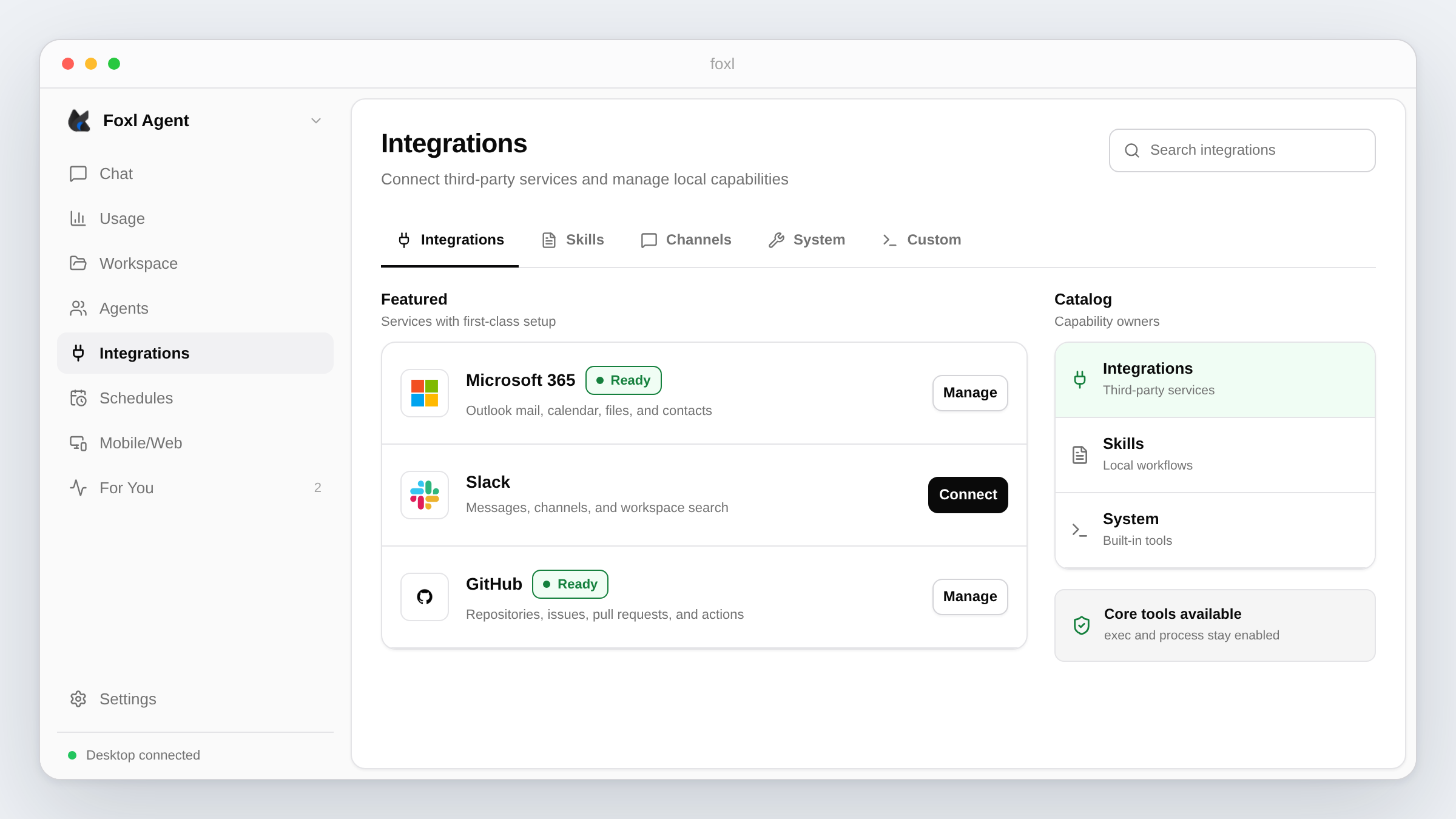The height and width of the screenshot is (819, 1456).
Task: Click the Settings gear icon
Action: (78, 699)
